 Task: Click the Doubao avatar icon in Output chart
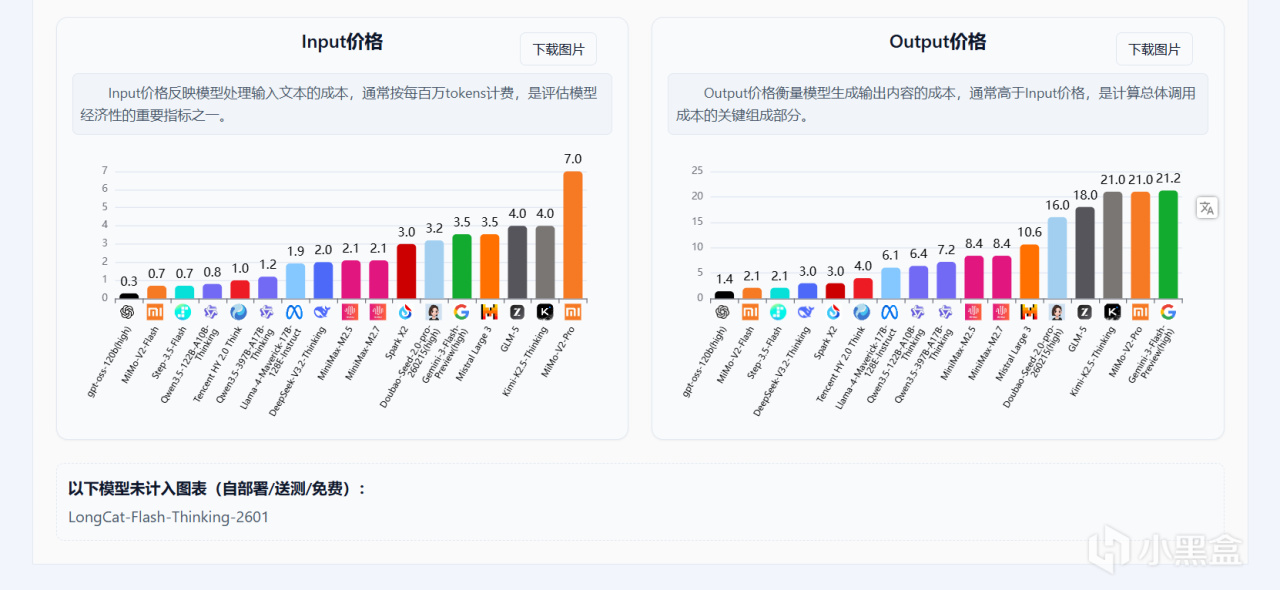[x=1057, y=312]
